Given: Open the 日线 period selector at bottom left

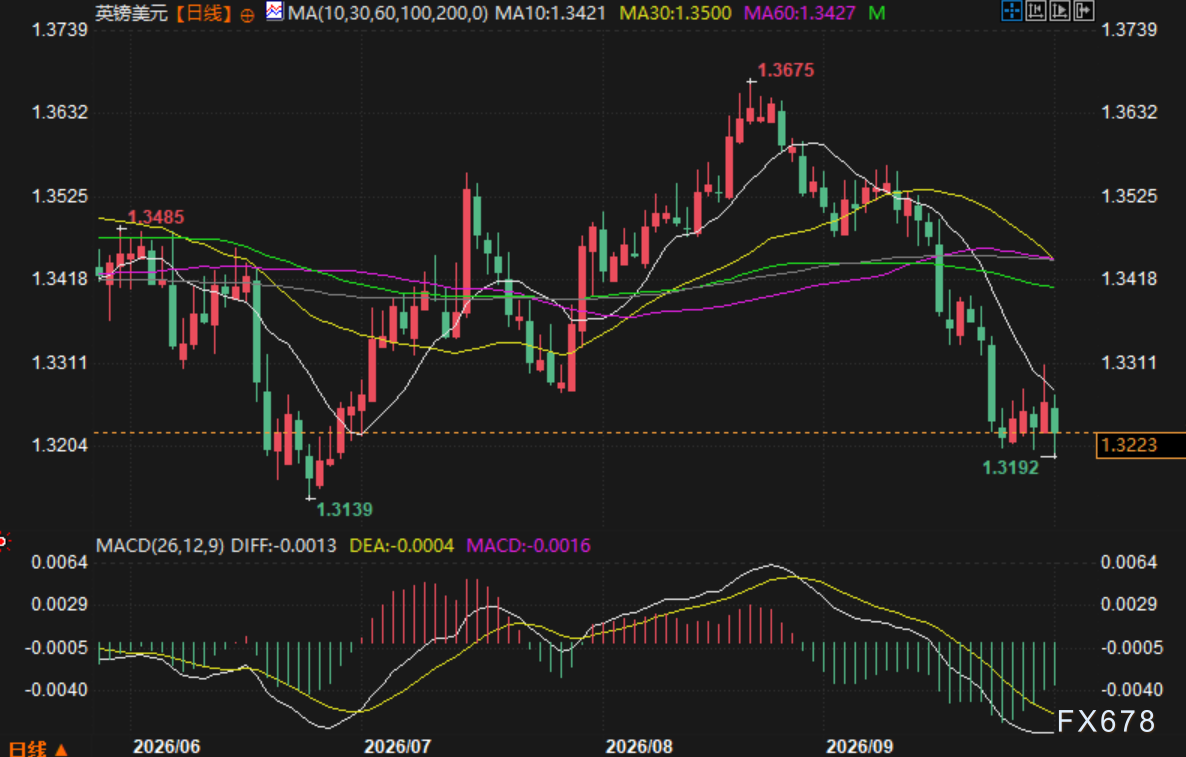Looking at the screenshot, I should click(x=38, y=748).
